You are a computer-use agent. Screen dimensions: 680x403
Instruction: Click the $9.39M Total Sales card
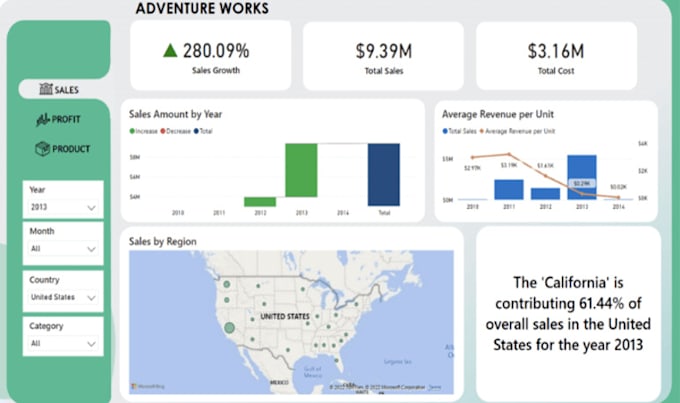pos(383,56)
